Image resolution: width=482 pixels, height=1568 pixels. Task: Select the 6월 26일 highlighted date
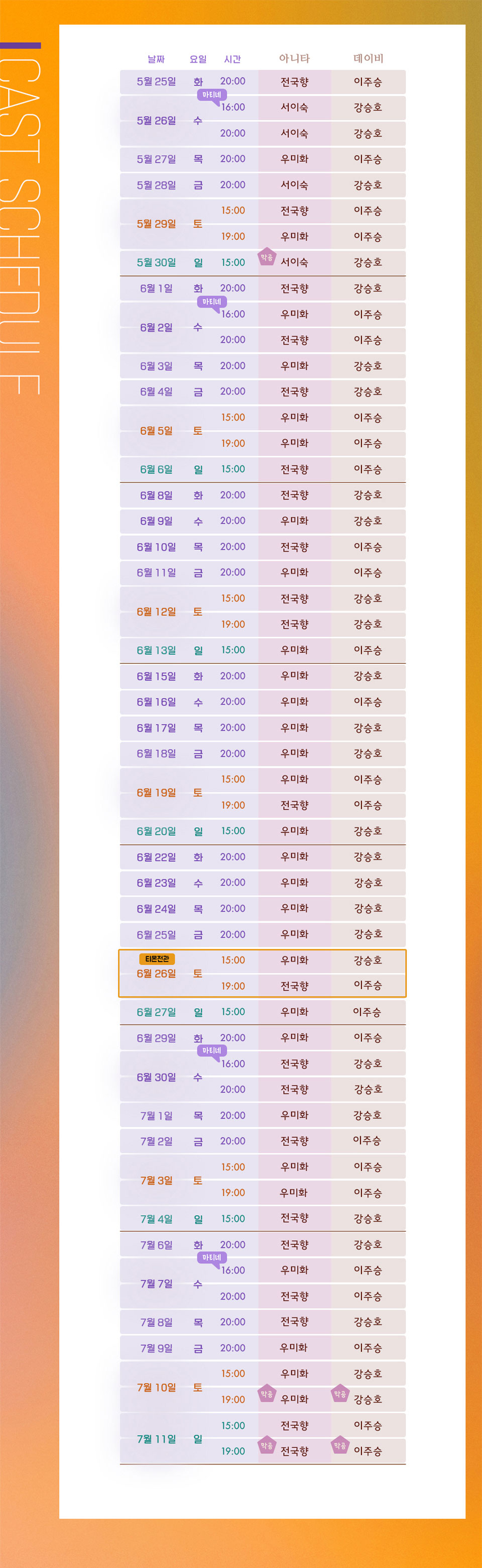(x=156, y=974)
